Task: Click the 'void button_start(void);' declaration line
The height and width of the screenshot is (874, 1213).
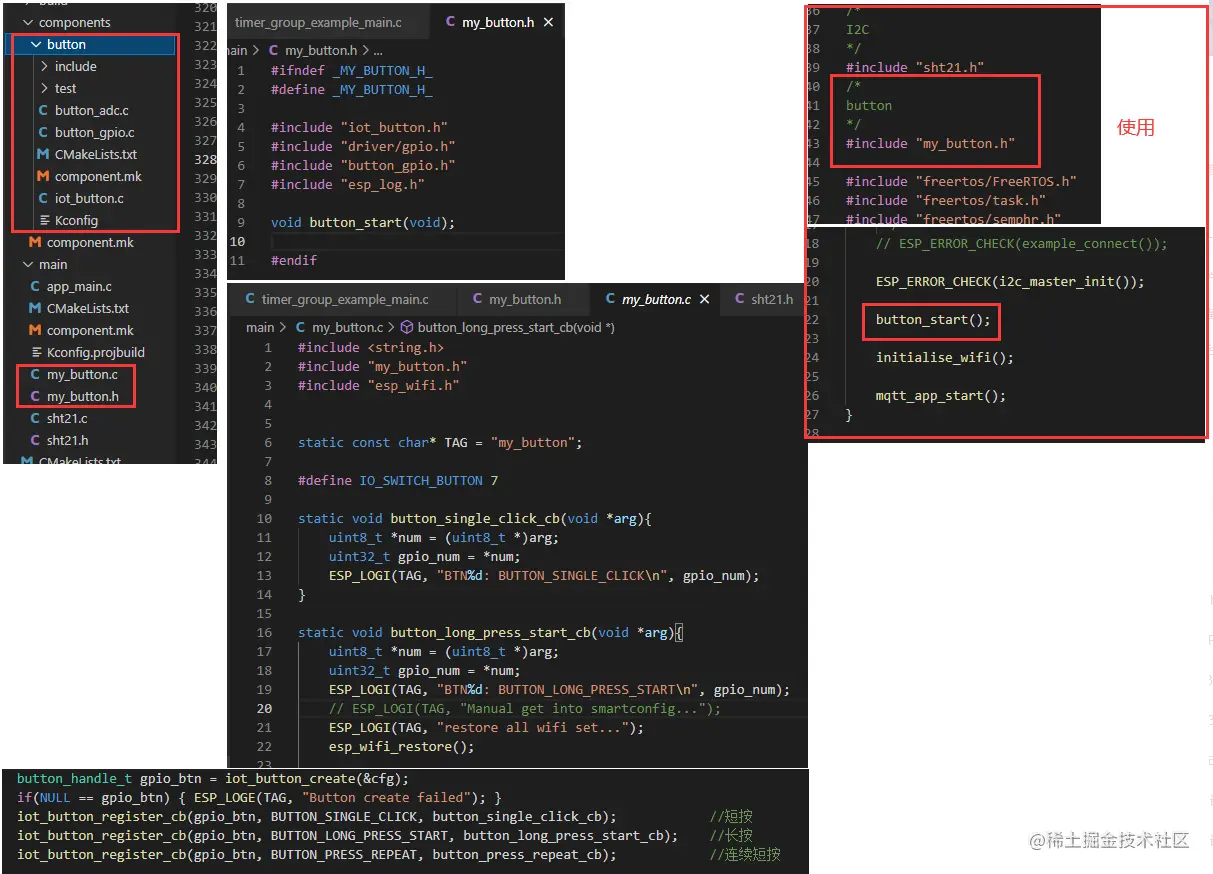Action: point(363,222)
